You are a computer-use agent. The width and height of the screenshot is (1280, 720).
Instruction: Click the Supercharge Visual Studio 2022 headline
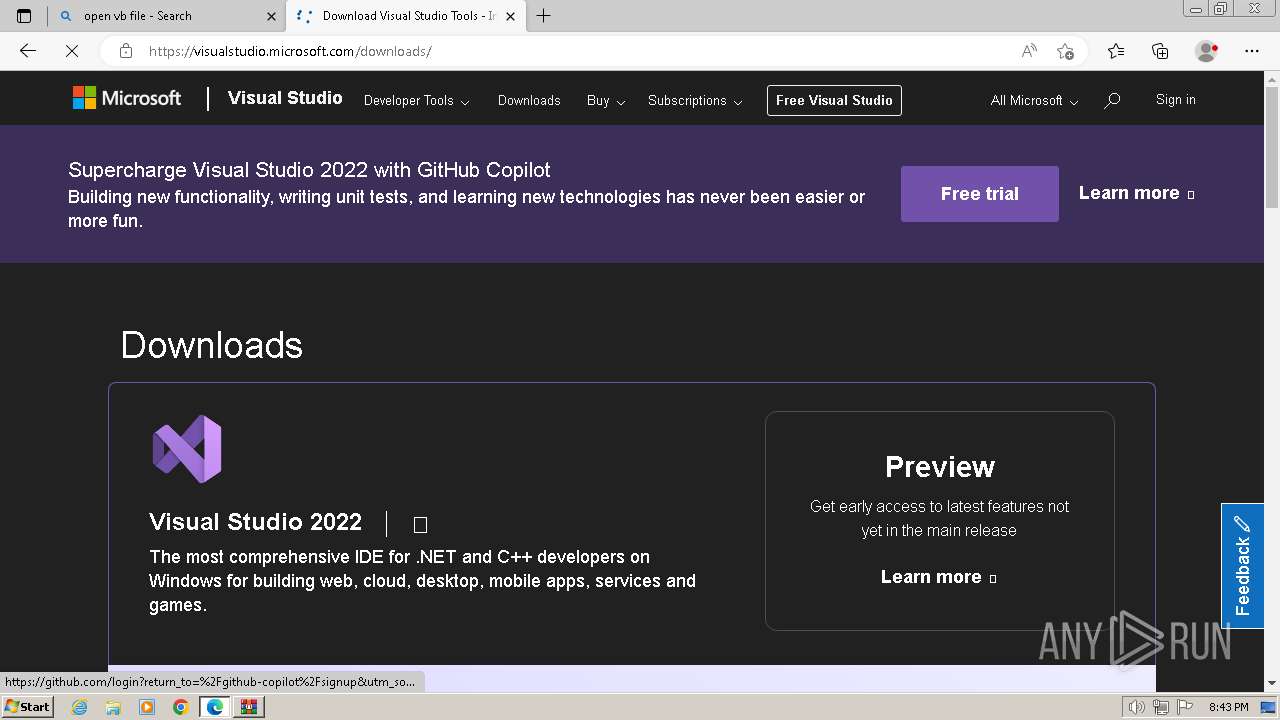(x=309, y=170)
